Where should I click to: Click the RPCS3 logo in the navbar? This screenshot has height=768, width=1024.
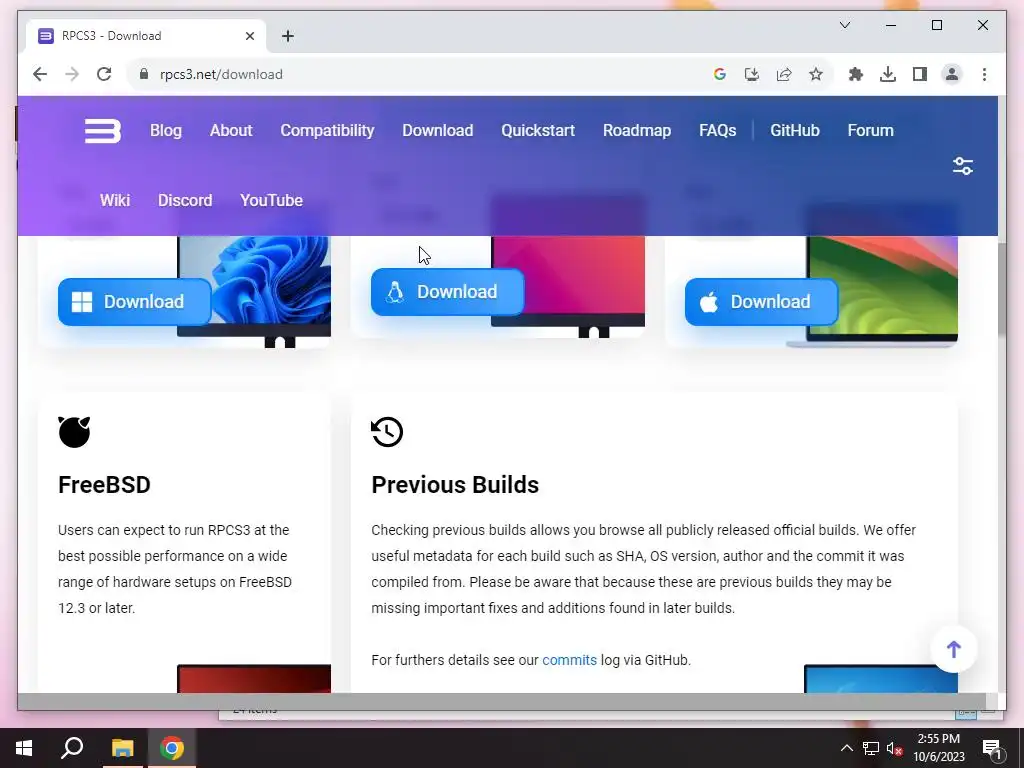pos(103,131)
